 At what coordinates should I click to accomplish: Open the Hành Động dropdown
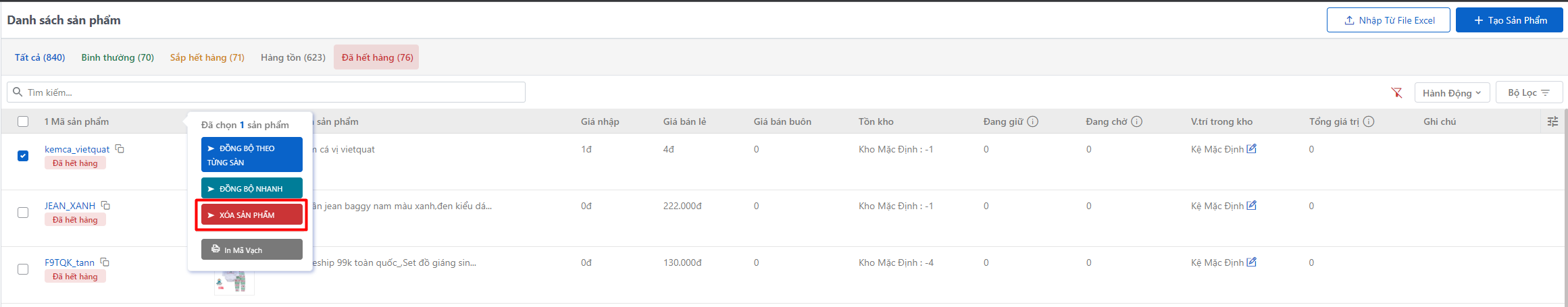coord(1452,92)
